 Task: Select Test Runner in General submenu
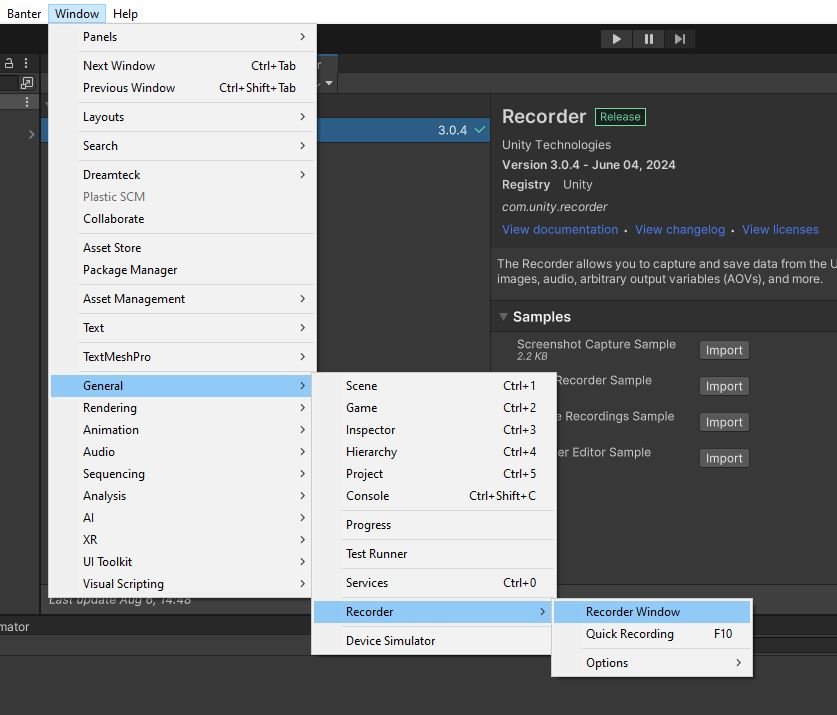434,554
